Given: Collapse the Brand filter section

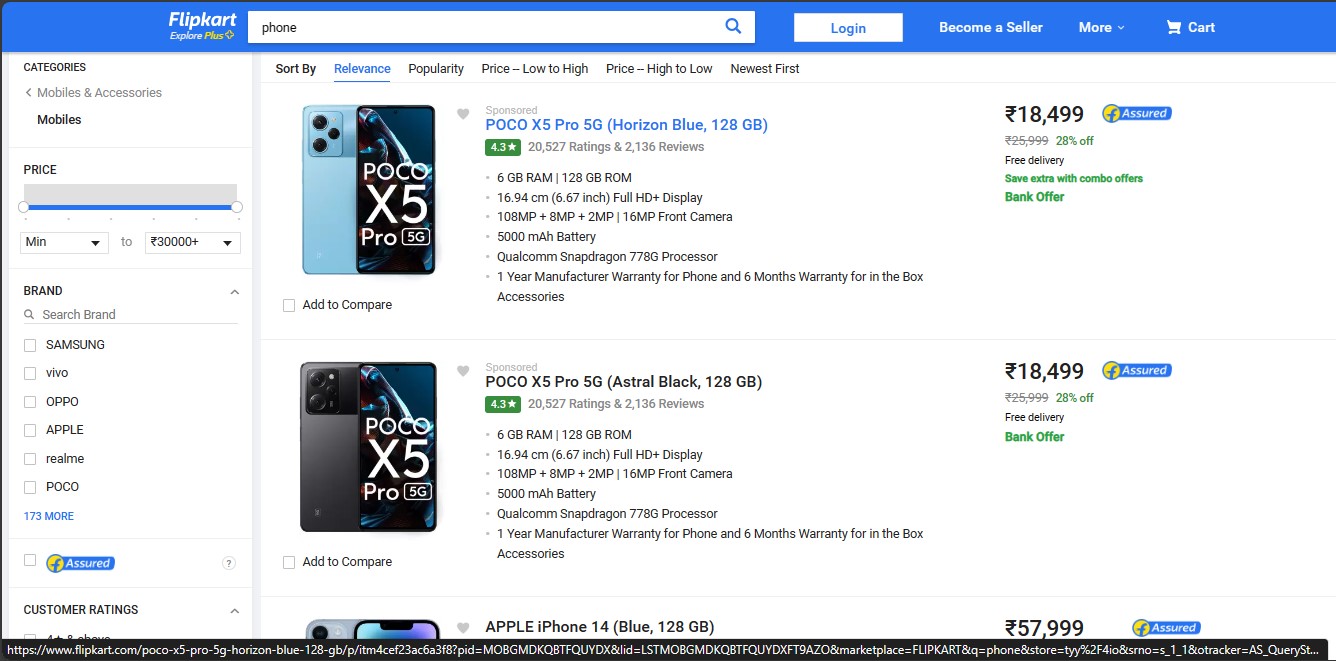Looking at the screenshot, I should (x=235, y=292).
